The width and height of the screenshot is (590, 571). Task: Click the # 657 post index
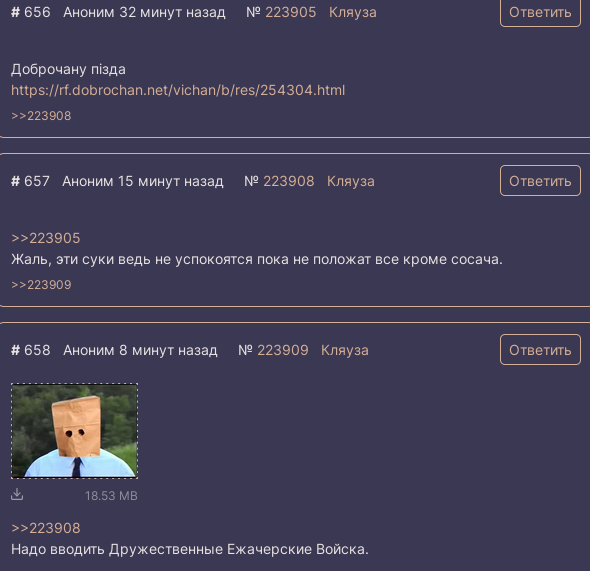pyautogui.click(x=30, y=181)
